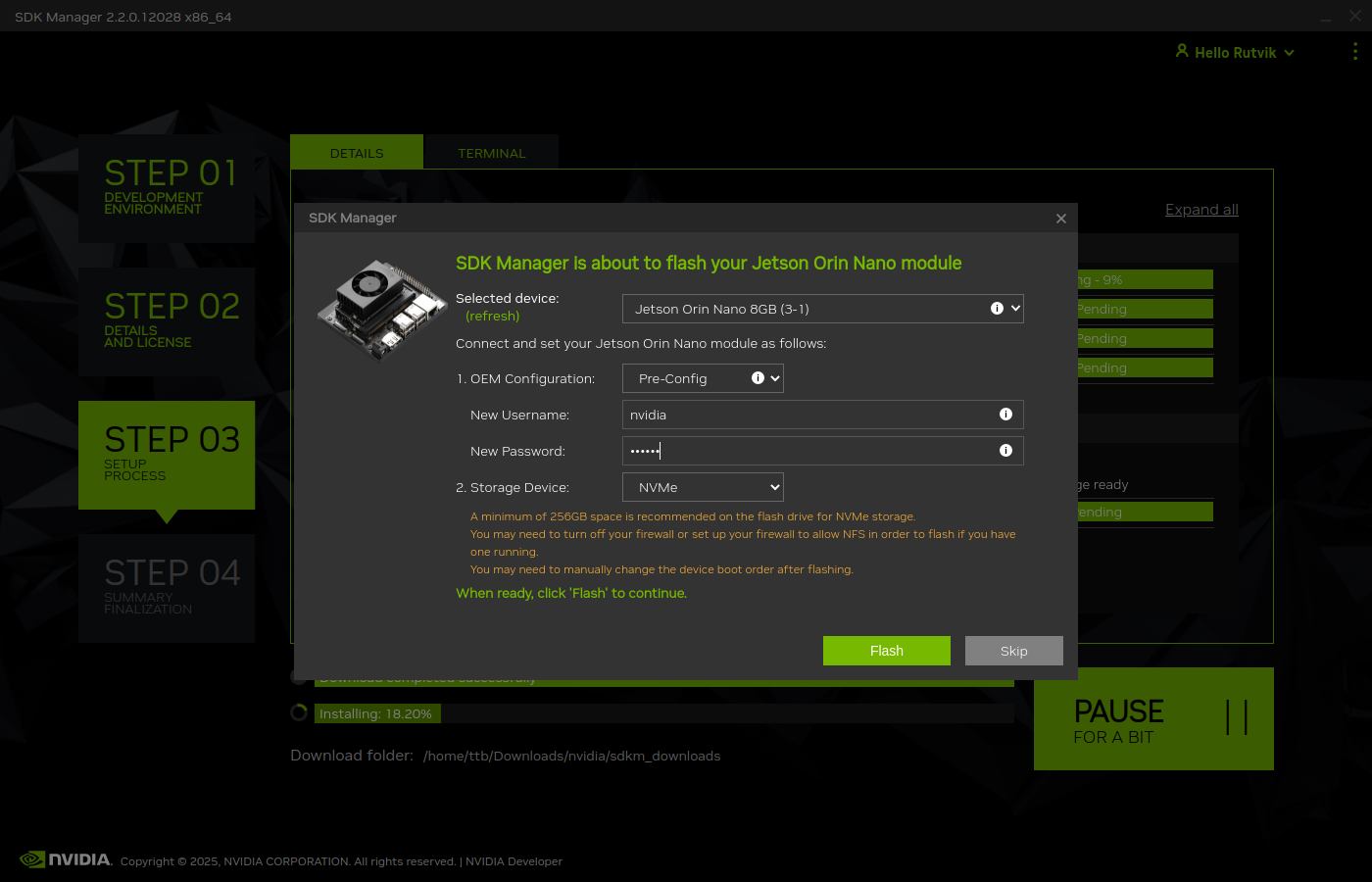Click the NVIDIA logo in footer

[x=66, y=859]
